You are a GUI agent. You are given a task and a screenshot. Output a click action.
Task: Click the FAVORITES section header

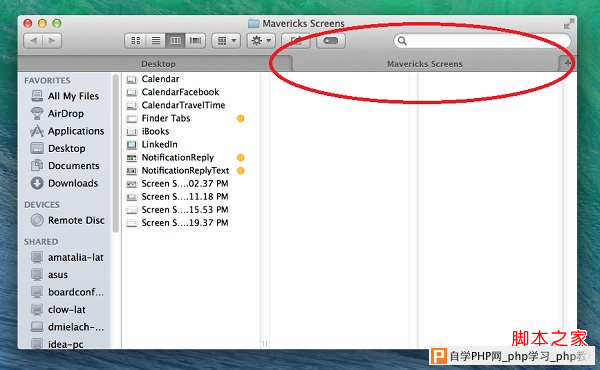[47, 80]
